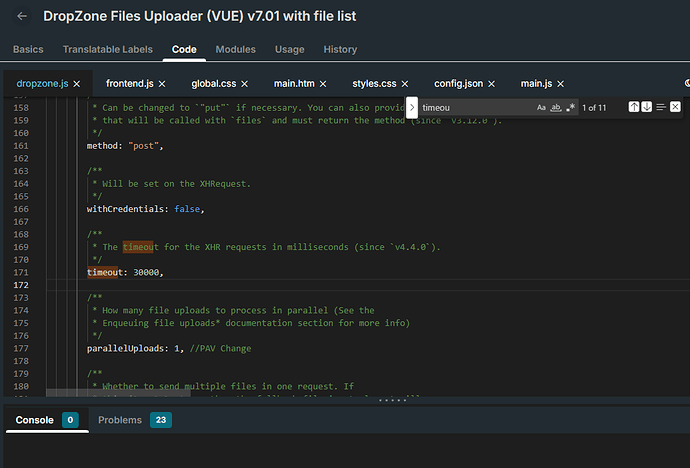
Task: Click the find in selection icon
Action: (661, 107)
